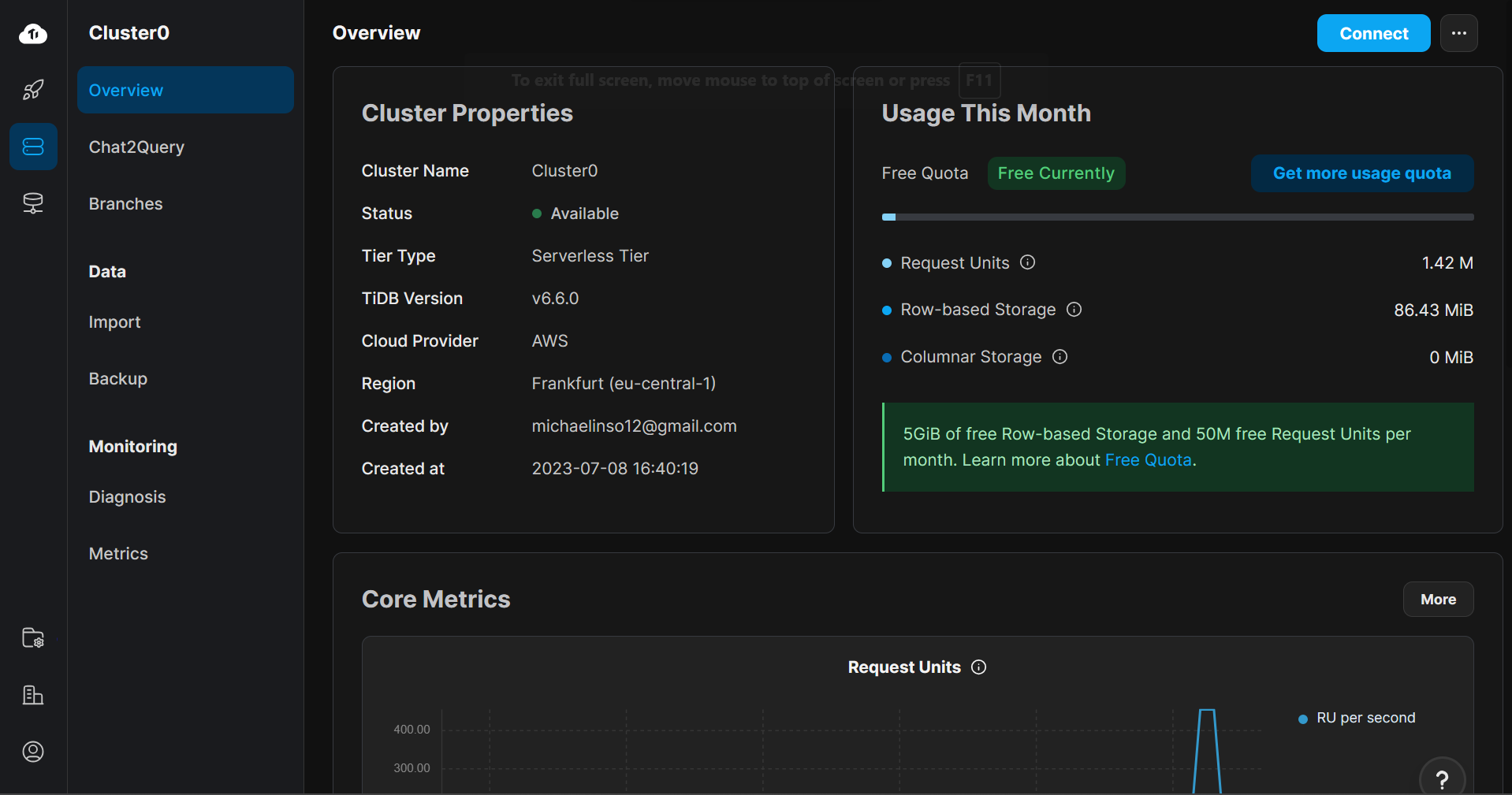
Task: Open the help question mark button
Action: (x=1442, y=778)
